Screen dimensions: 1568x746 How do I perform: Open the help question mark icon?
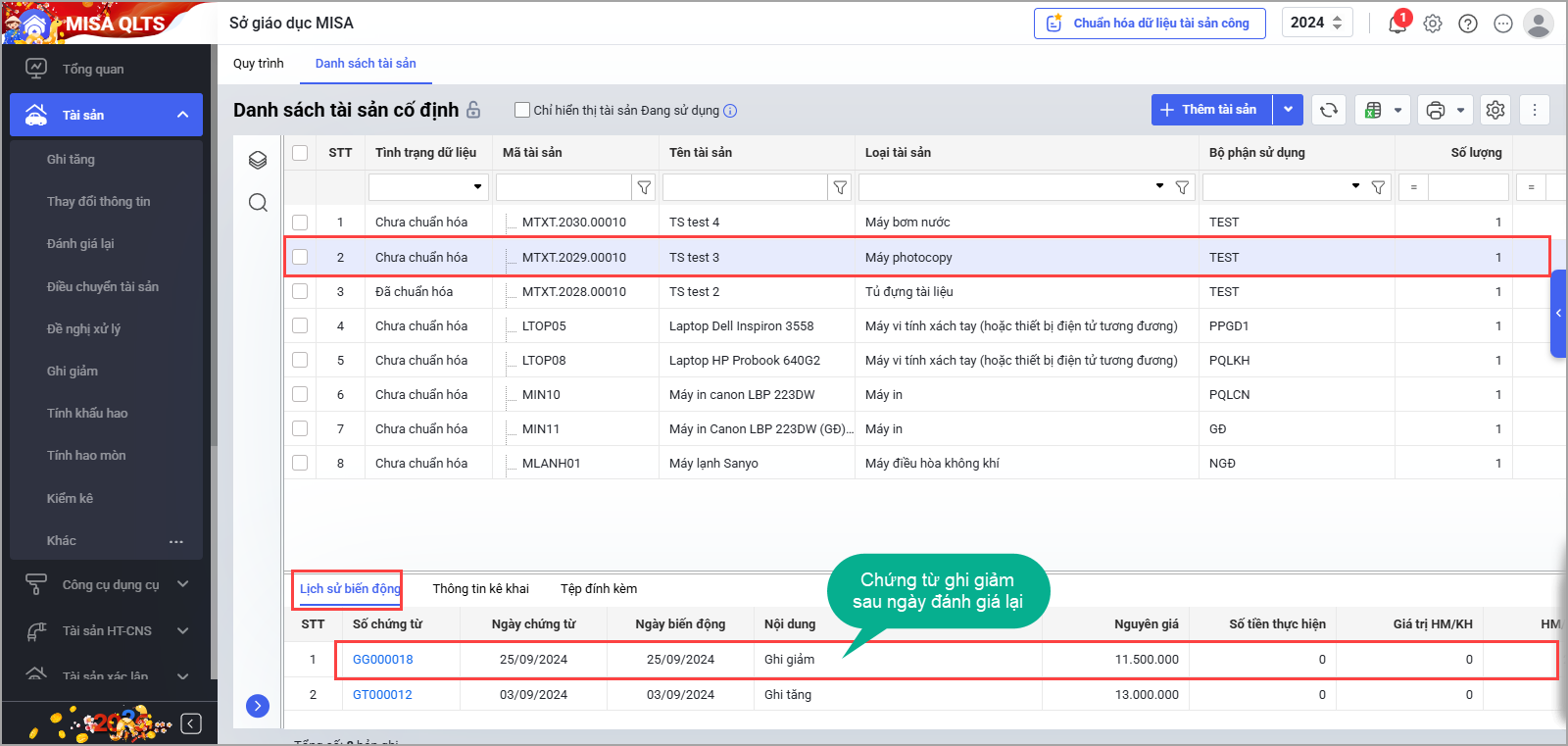(1468, 24)
